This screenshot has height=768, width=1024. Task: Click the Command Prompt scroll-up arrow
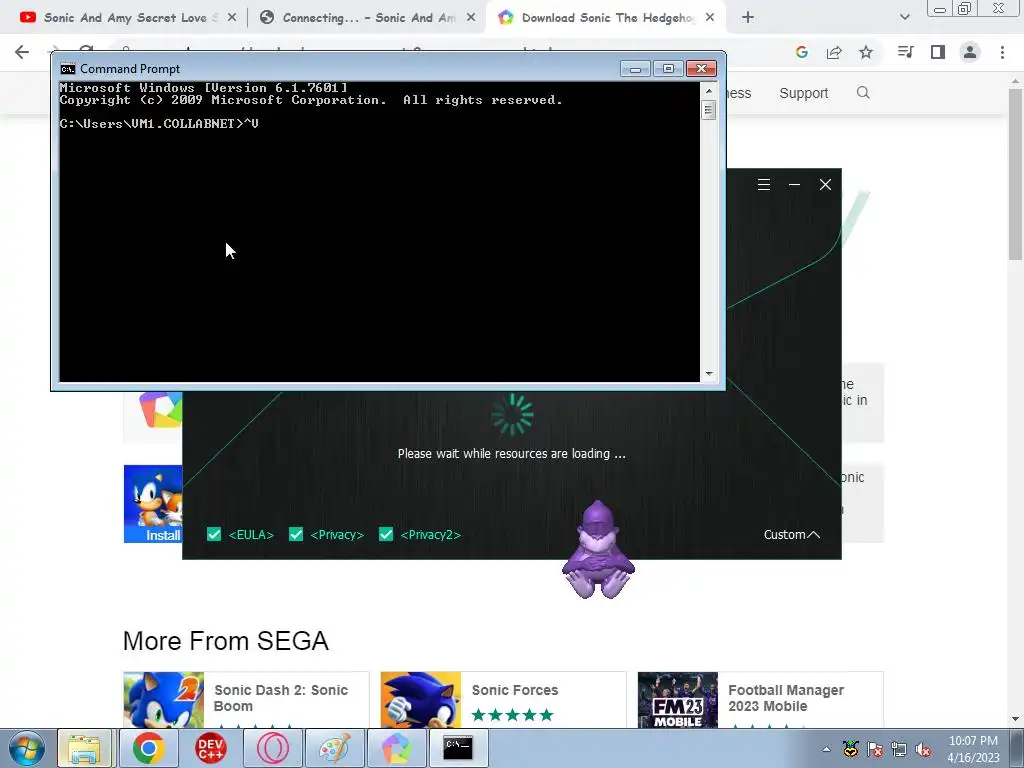(709, 91)
